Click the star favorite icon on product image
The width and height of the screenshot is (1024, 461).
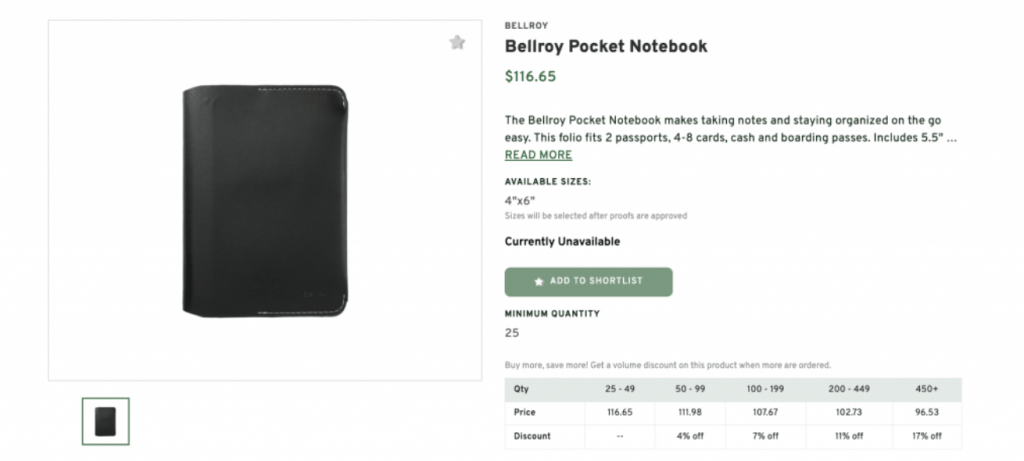[457, 42]
